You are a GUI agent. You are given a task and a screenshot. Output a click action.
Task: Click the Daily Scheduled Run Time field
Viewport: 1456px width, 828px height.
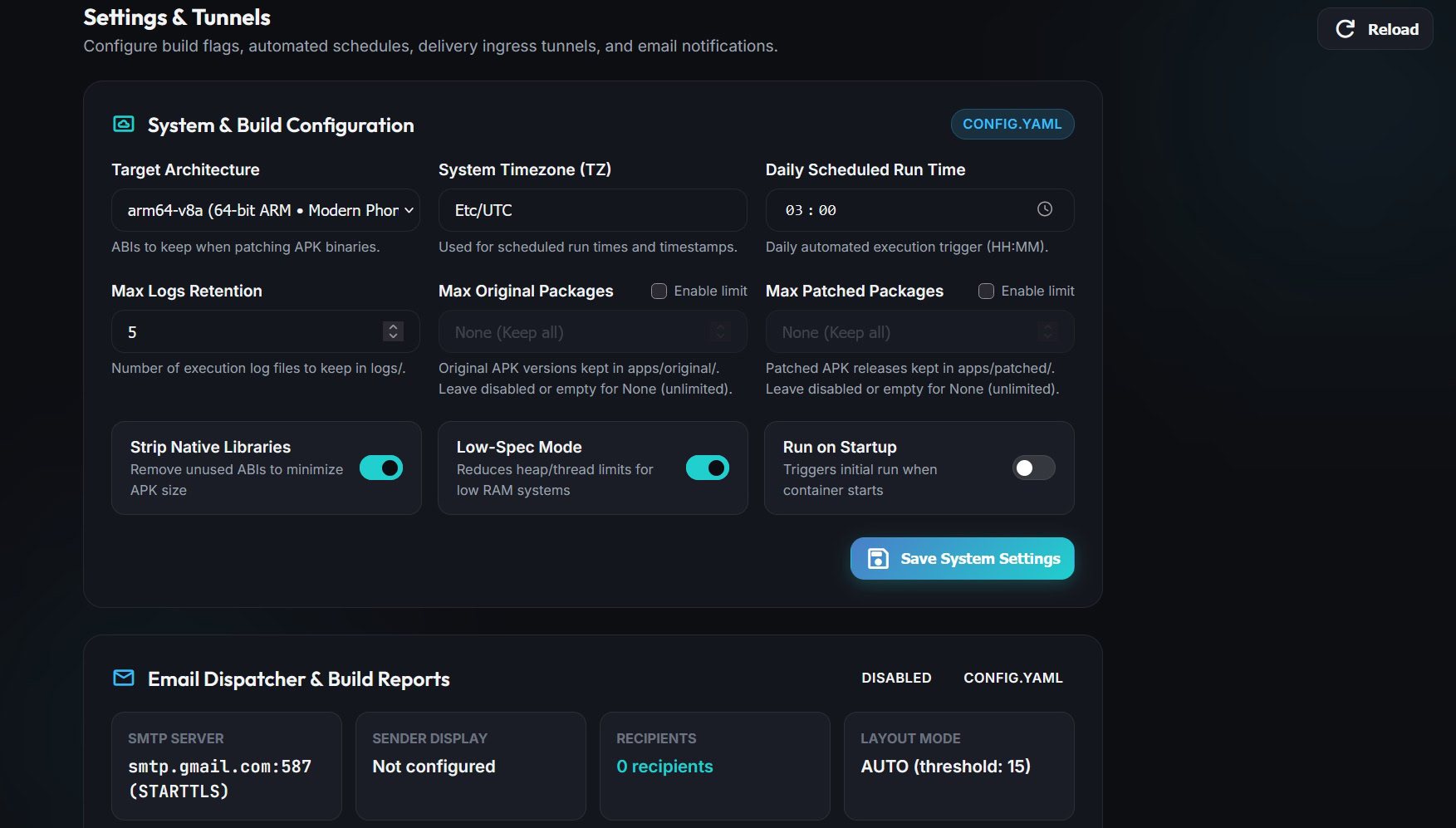tap(920, 210)
